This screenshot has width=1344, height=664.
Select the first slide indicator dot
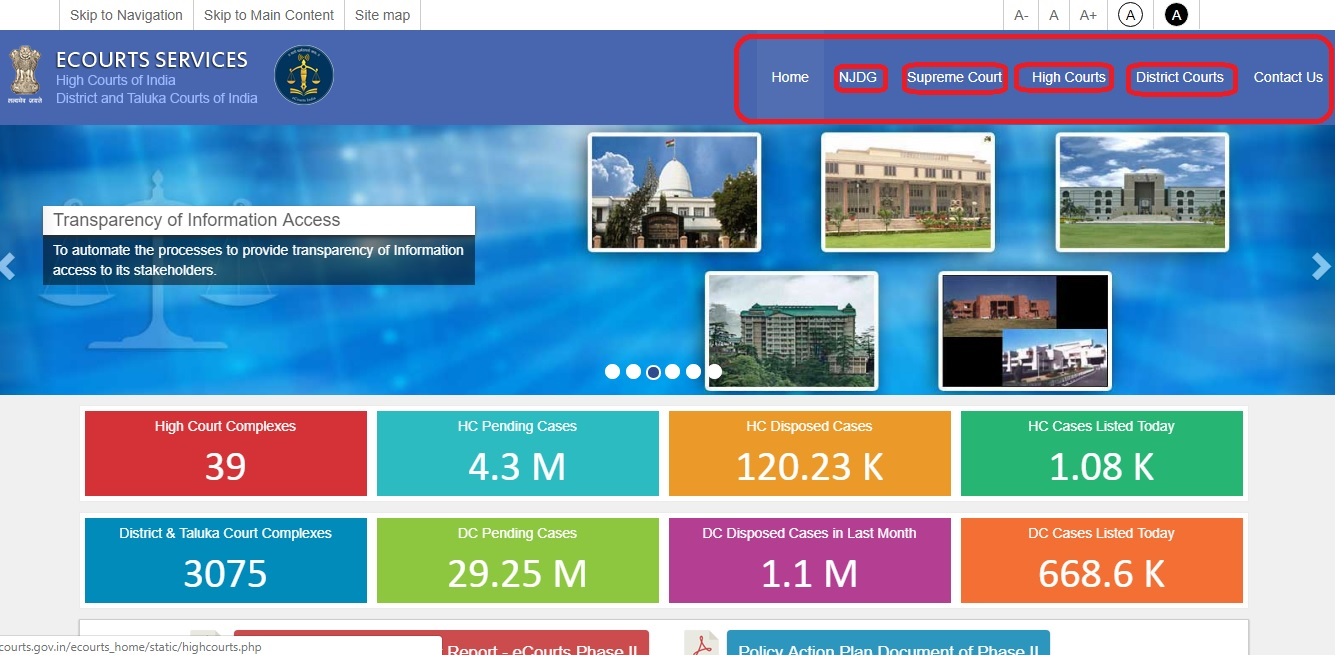tap(613, 371)
